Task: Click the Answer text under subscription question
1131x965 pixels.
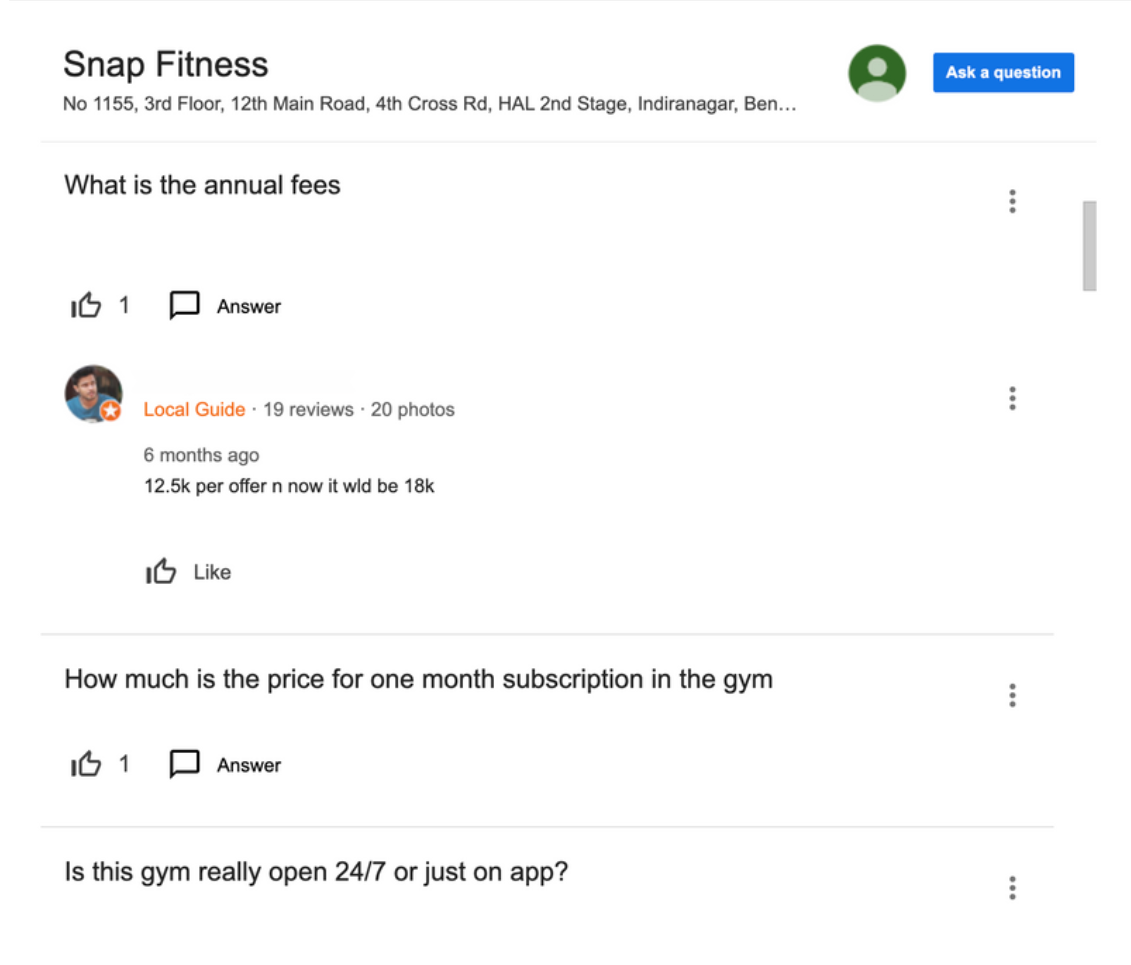Action: [249, 765]
